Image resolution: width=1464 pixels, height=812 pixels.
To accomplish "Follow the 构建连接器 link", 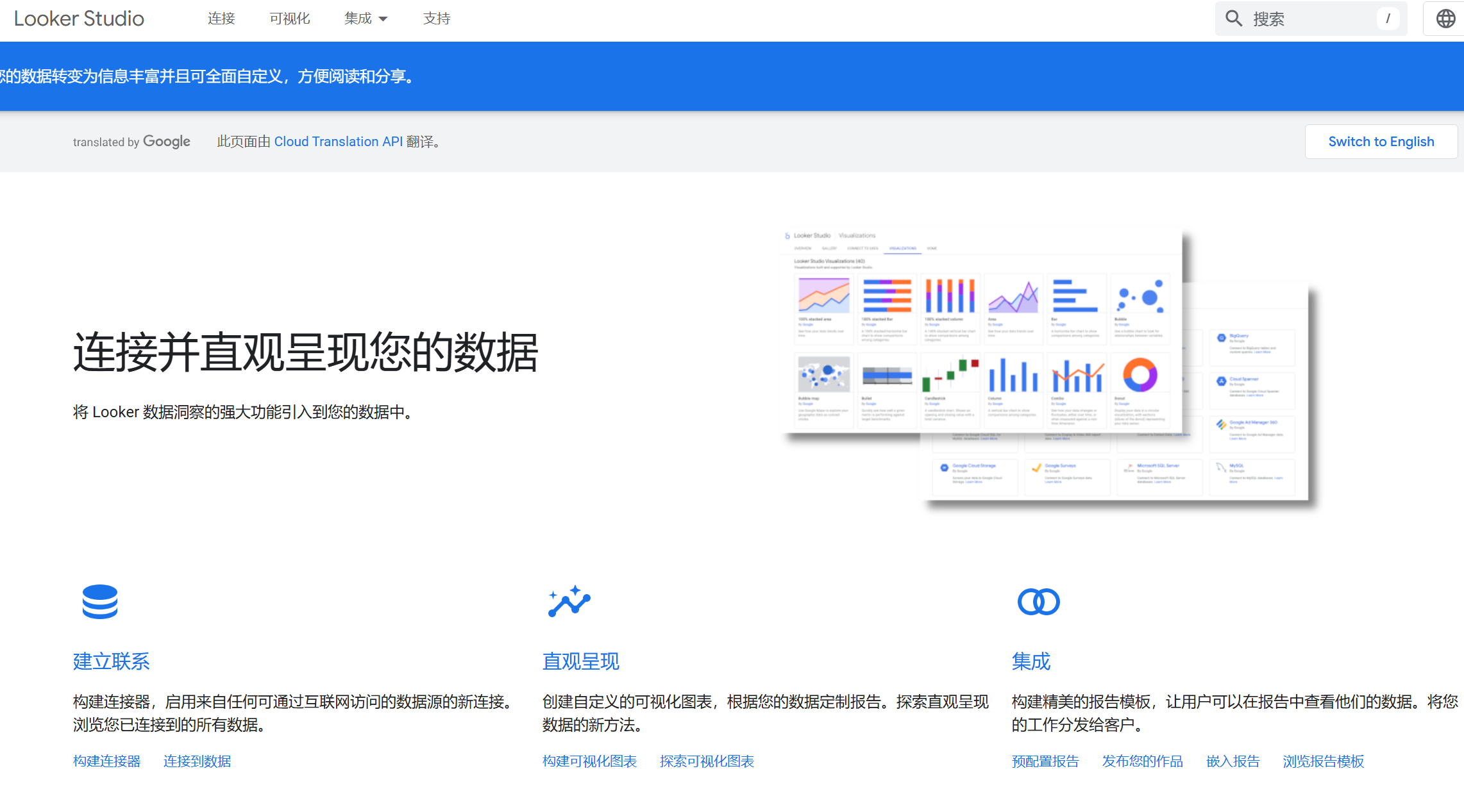I will (x=106, y=761).
